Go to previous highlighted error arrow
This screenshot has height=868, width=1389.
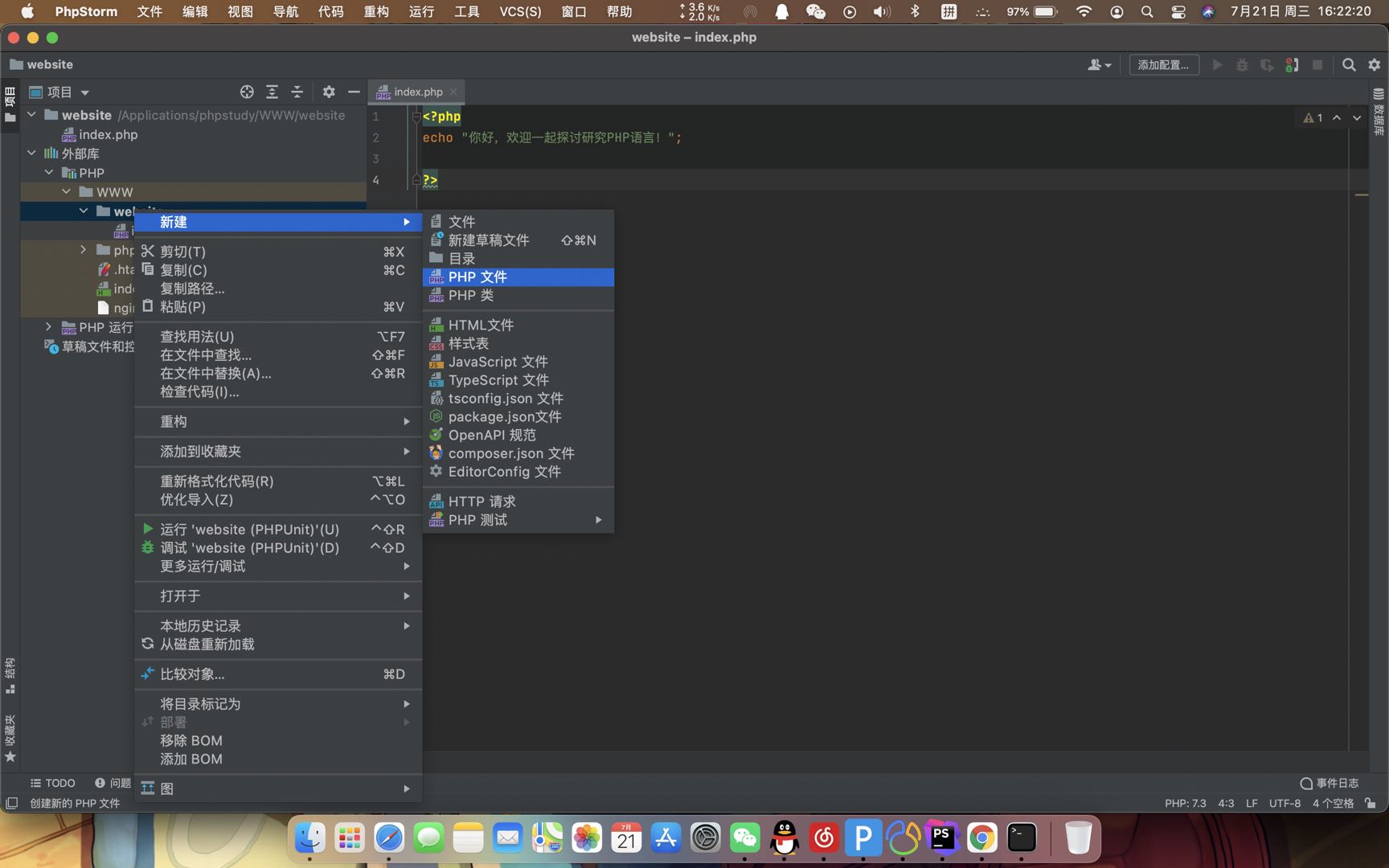point(1337,117)
